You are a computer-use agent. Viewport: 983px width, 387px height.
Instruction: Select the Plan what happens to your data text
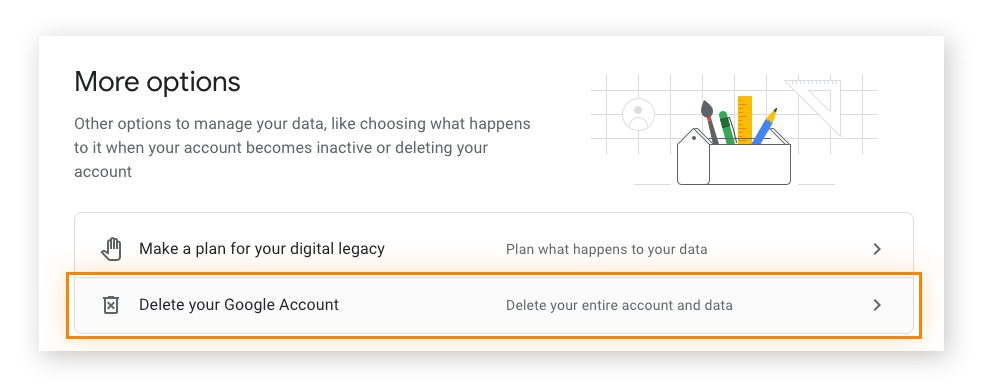pos(606,250)
